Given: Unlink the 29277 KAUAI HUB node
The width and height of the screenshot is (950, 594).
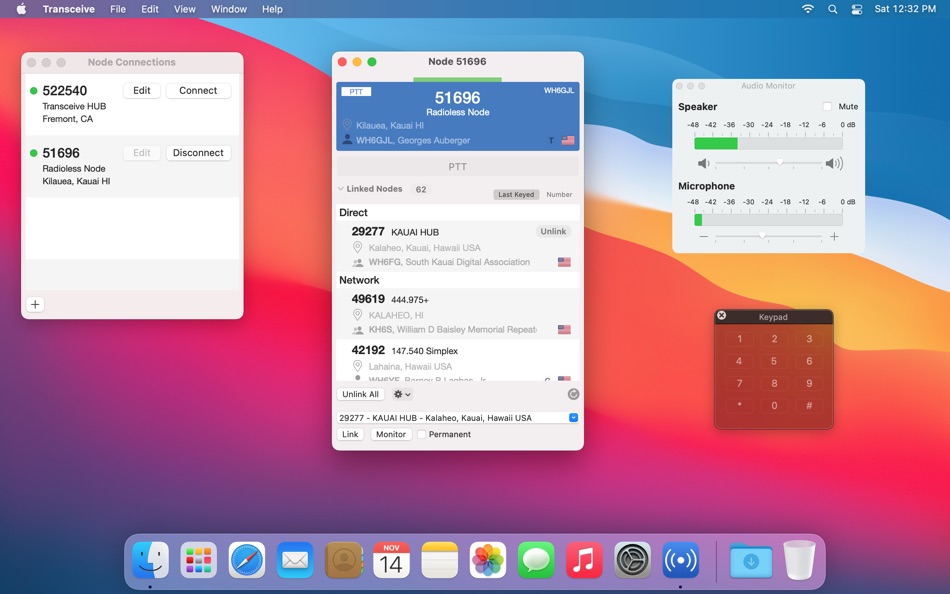Looking at the screenshot, I should (x=553, y=232).
